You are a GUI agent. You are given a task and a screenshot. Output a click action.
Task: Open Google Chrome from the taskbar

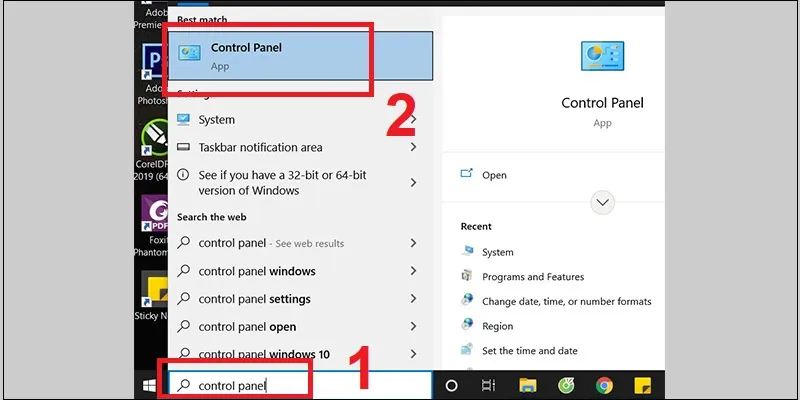click(604, 385)
